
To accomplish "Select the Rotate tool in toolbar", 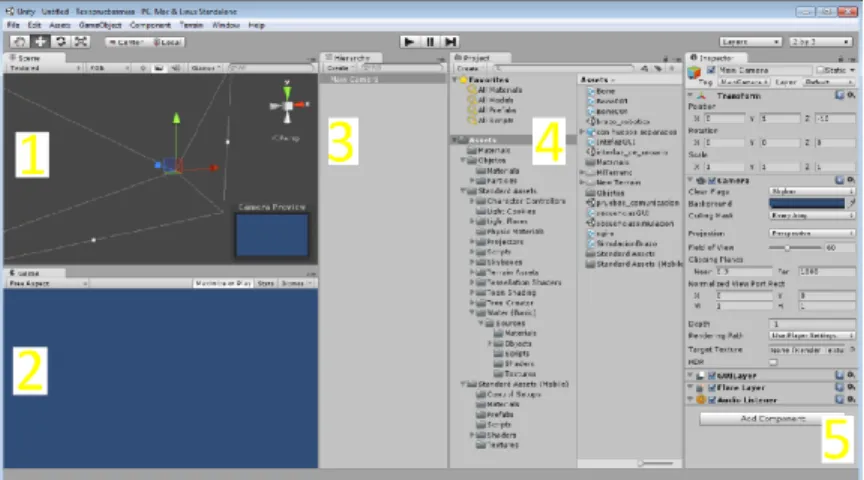I will coord(61,42).
